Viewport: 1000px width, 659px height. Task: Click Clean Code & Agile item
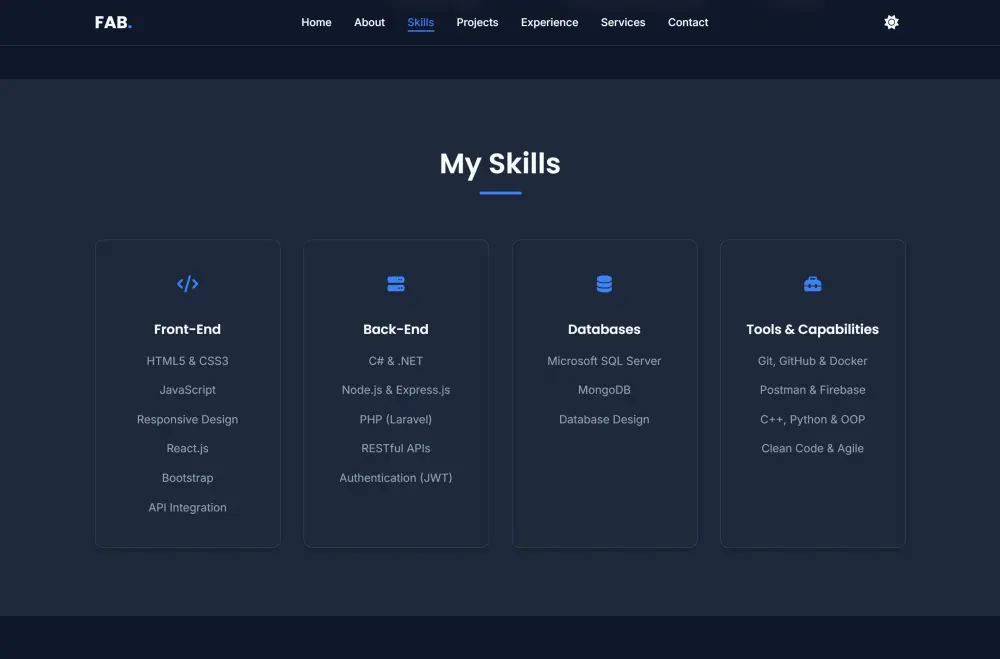coord(812,448)
